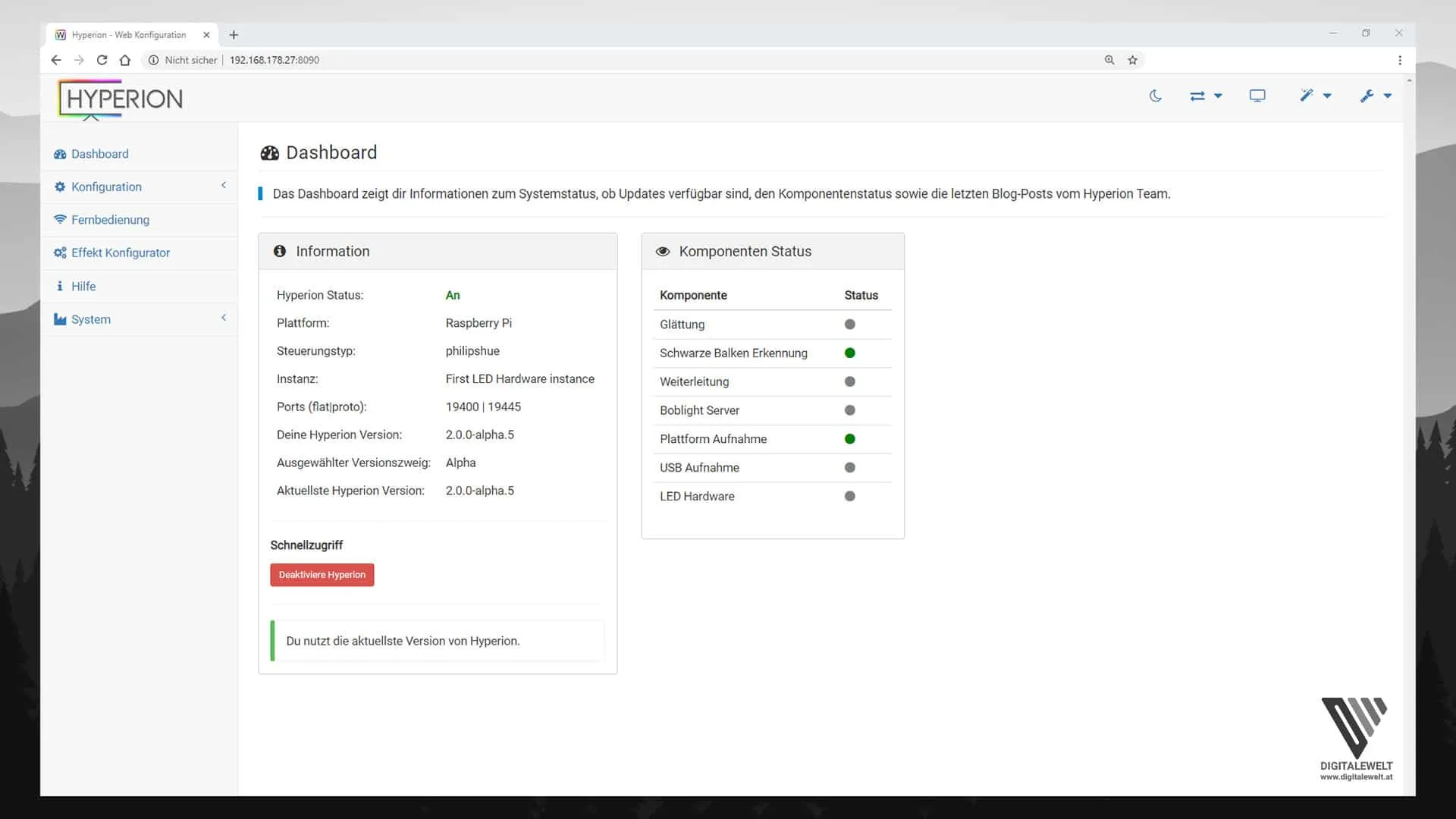Open the magic wand wizard dropdown
This screenshot has width=1456, height=819.
coord(1316,96)
